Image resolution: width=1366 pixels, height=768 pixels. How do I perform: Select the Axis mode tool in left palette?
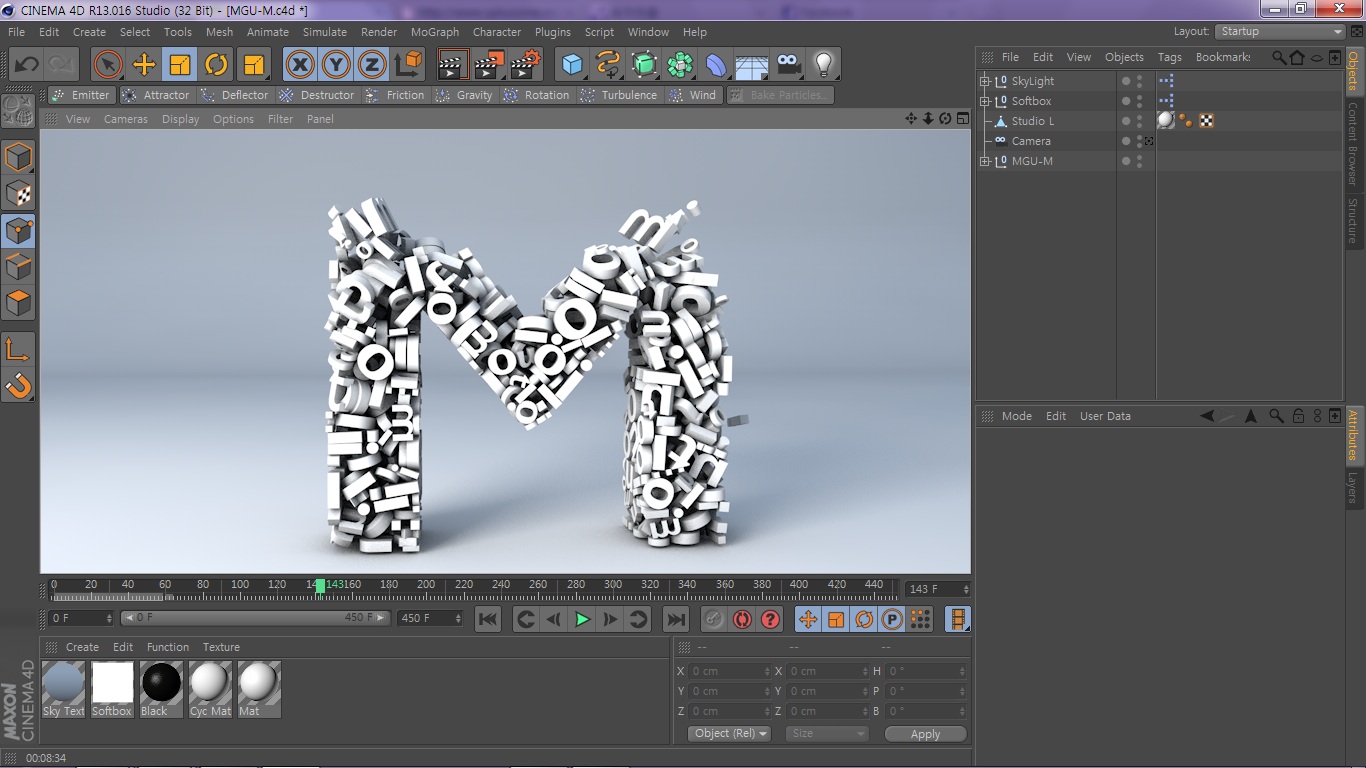19,349
